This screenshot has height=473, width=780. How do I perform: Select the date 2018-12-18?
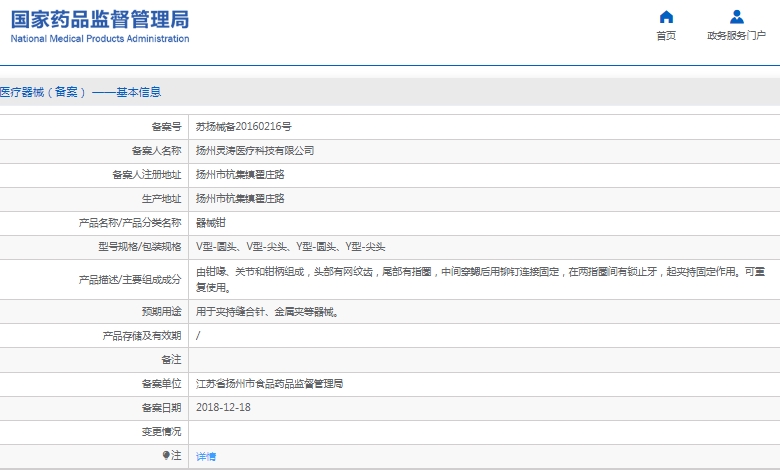(223, 407)
